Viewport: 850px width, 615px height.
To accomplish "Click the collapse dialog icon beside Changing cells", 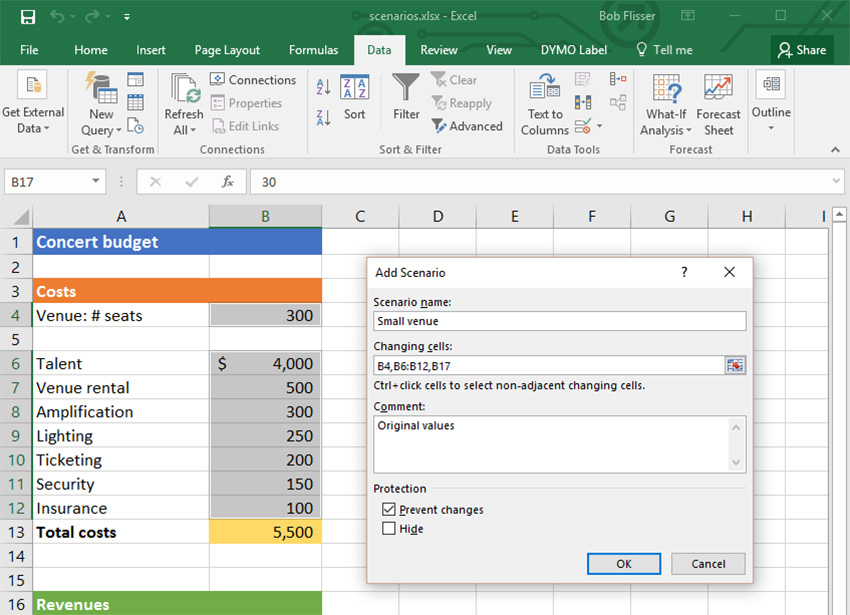I will coord(735,366).
